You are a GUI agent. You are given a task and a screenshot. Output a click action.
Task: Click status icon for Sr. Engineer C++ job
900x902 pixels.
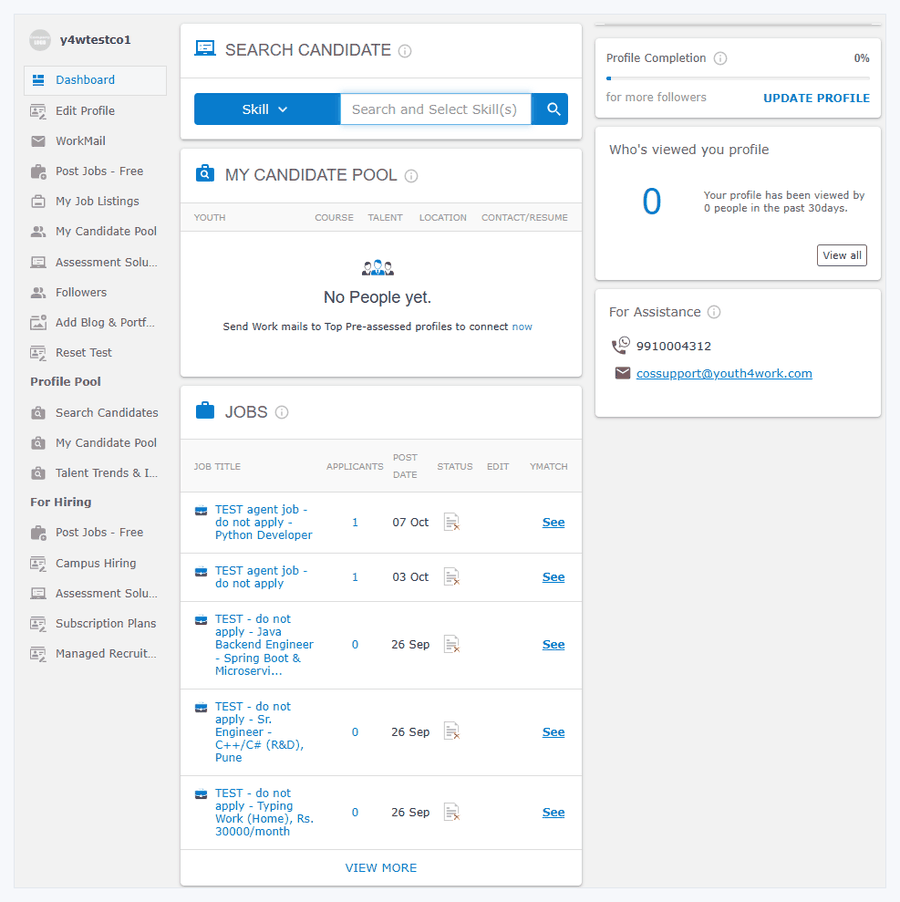(452, 731)
